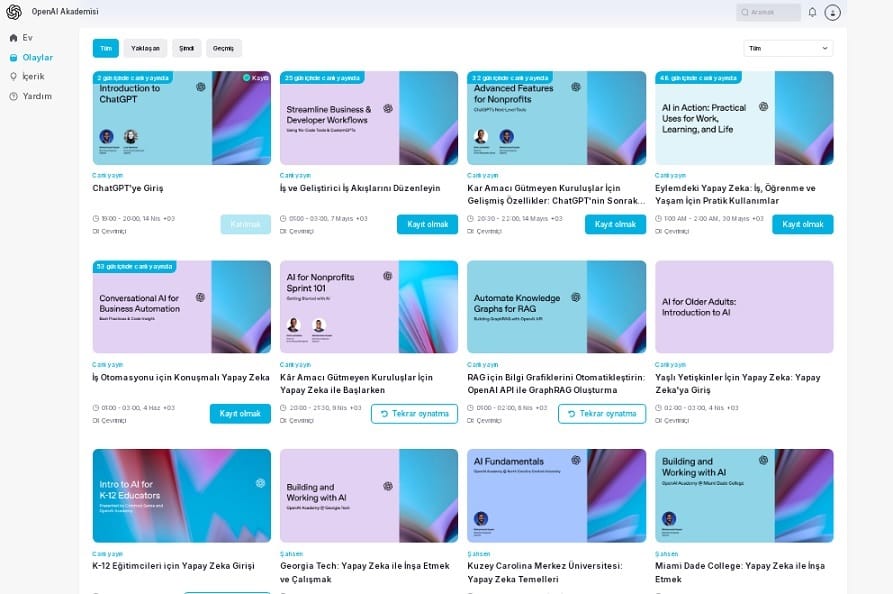The width and height of the screenshot is (893, 594).
Task: Open AI for Older Adults thumbnail
Action: tap(744, 307)
